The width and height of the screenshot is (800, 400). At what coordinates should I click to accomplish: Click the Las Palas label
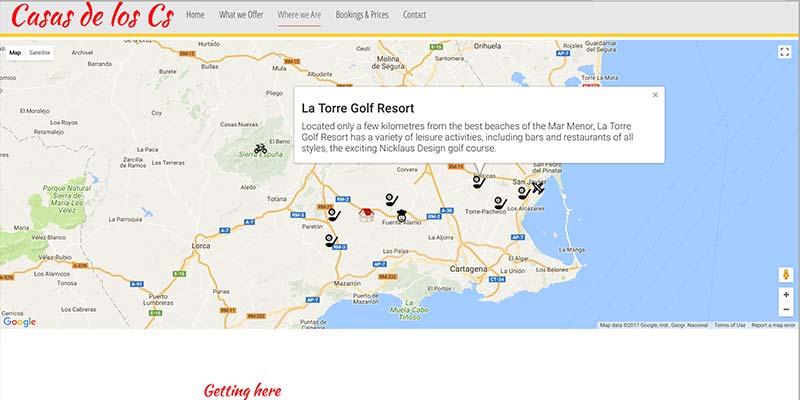[x=395, y=251]
